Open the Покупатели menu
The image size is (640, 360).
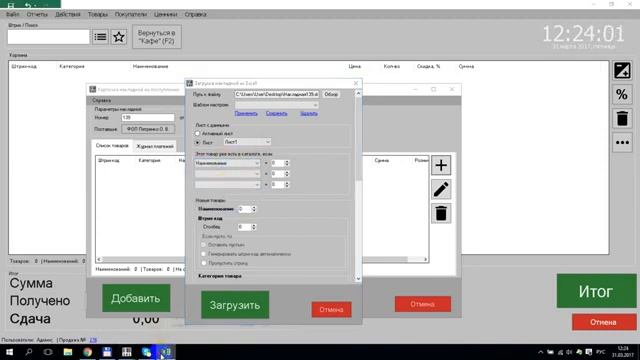[x=131, y=14]
